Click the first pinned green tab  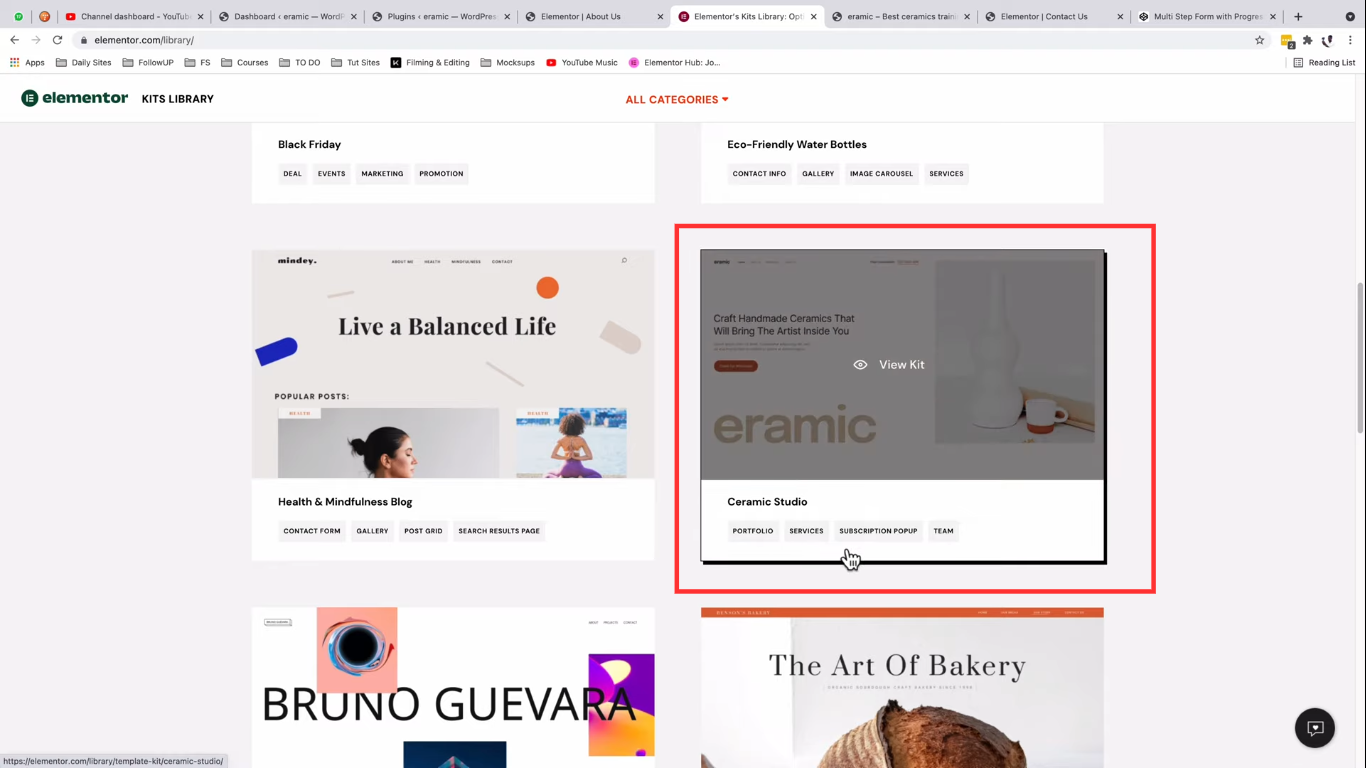click(x=18, y=16)
